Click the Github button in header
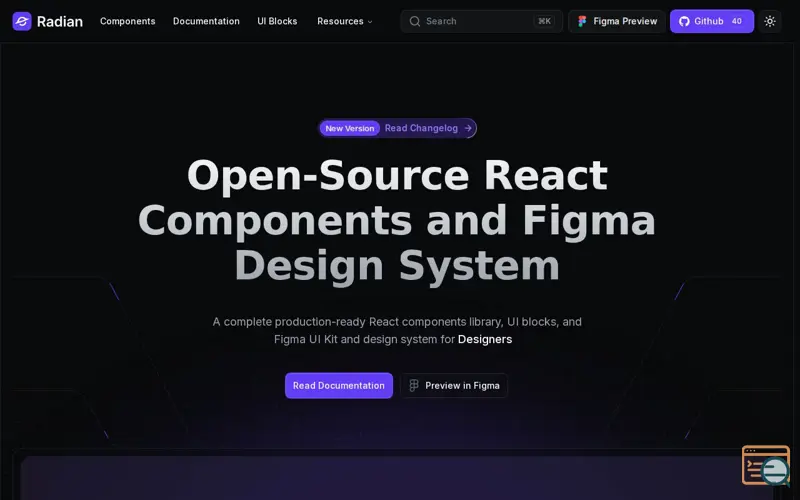800x500 pixels. coord(712,21)
